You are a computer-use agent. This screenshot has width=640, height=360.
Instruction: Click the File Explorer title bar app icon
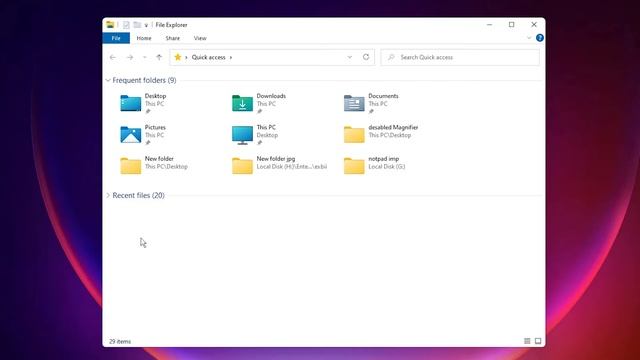click(110, 25)
